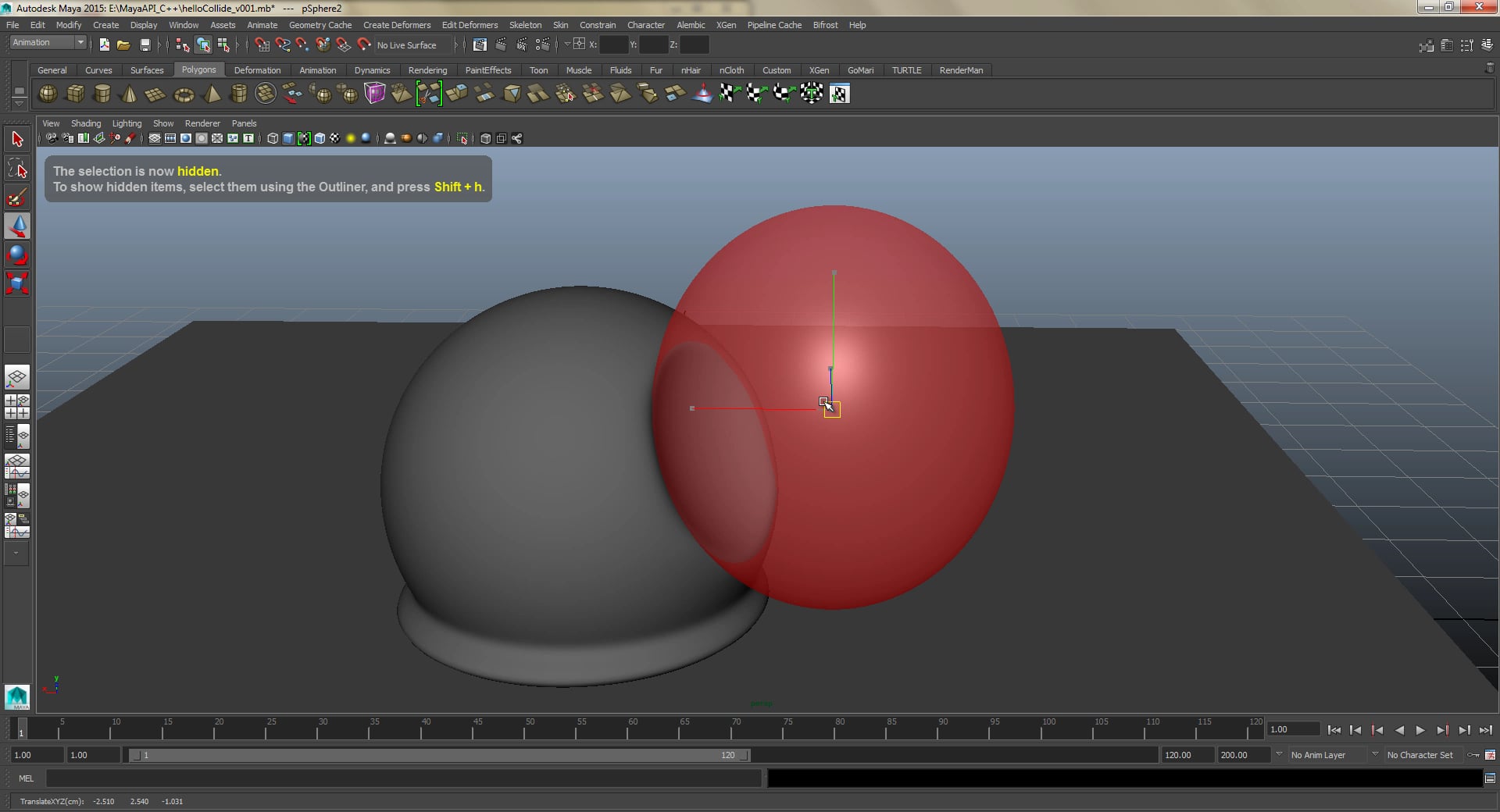Click the MEL command line label
The image size is (1500, 812).
coord(26,778)
